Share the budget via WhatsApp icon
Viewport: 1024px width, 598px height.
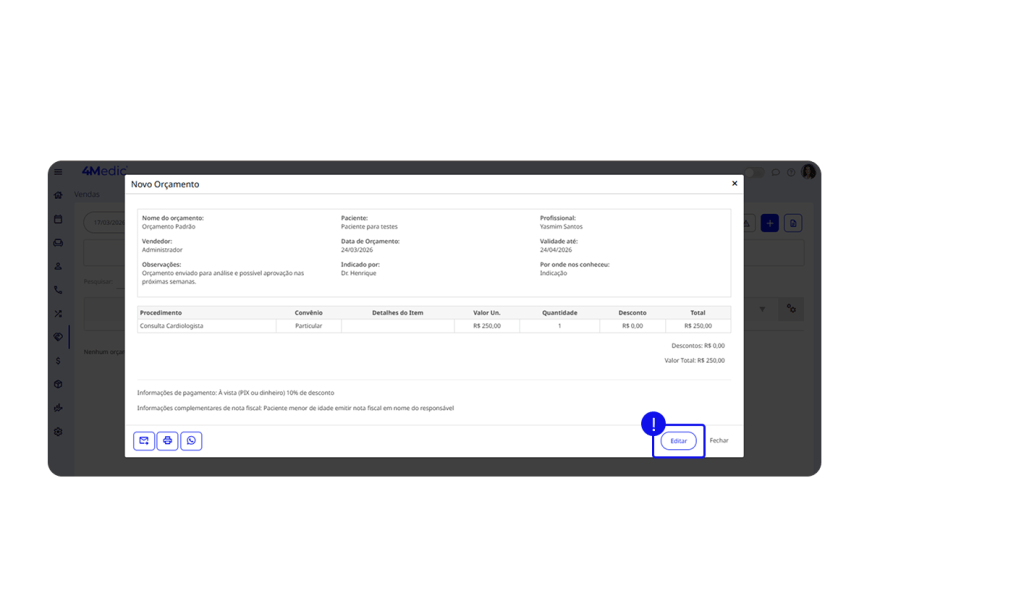(x=191, y=440)
